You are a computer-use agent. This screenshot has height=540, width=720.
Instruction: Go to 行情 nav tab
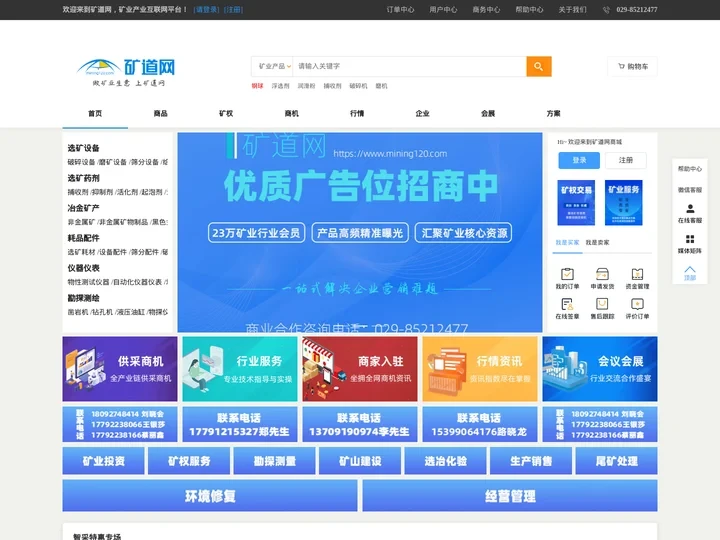pyautogui.click(x=357, y=113)
